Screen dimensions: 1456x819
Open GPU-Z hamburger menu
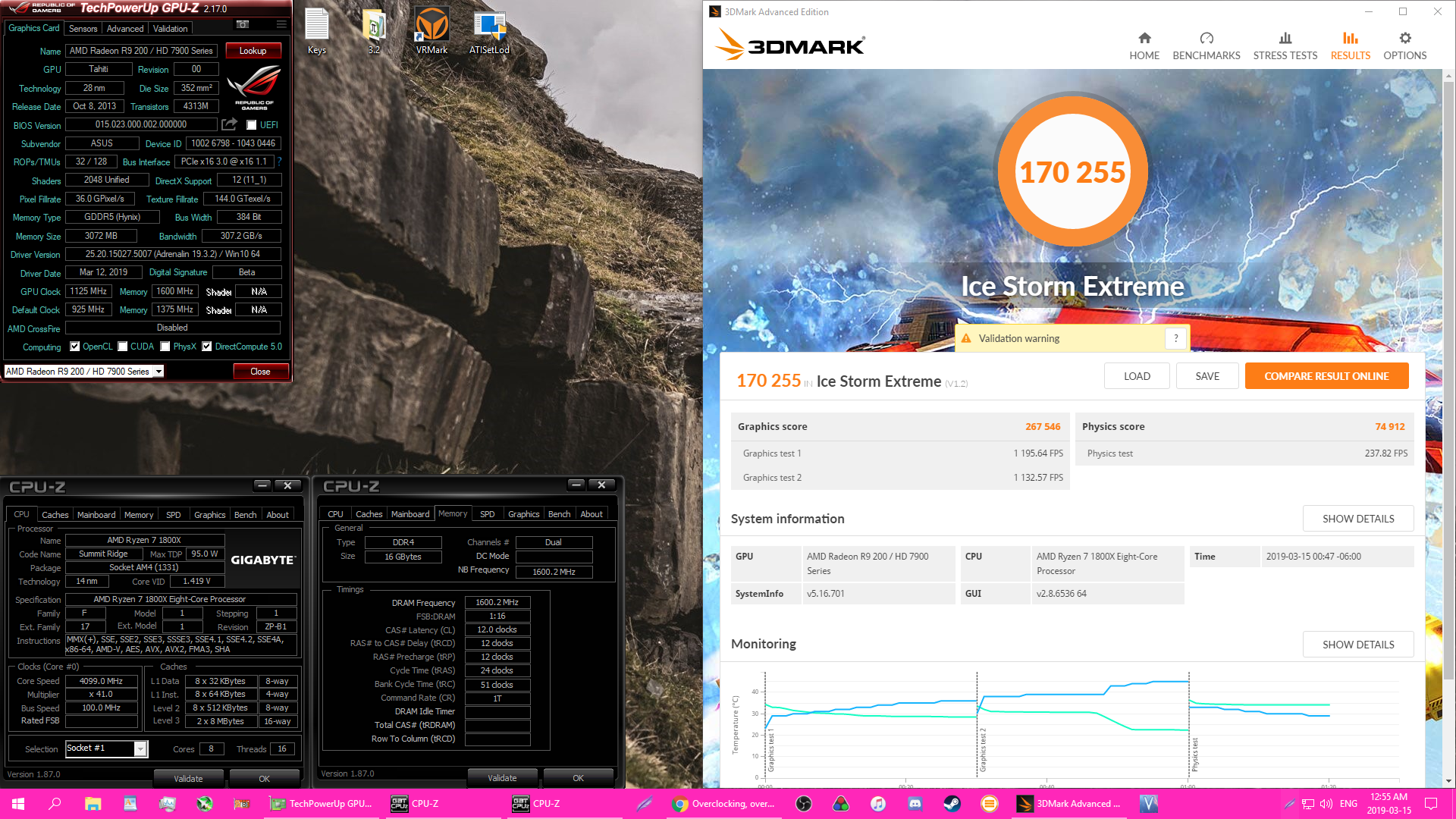[281, 25]
